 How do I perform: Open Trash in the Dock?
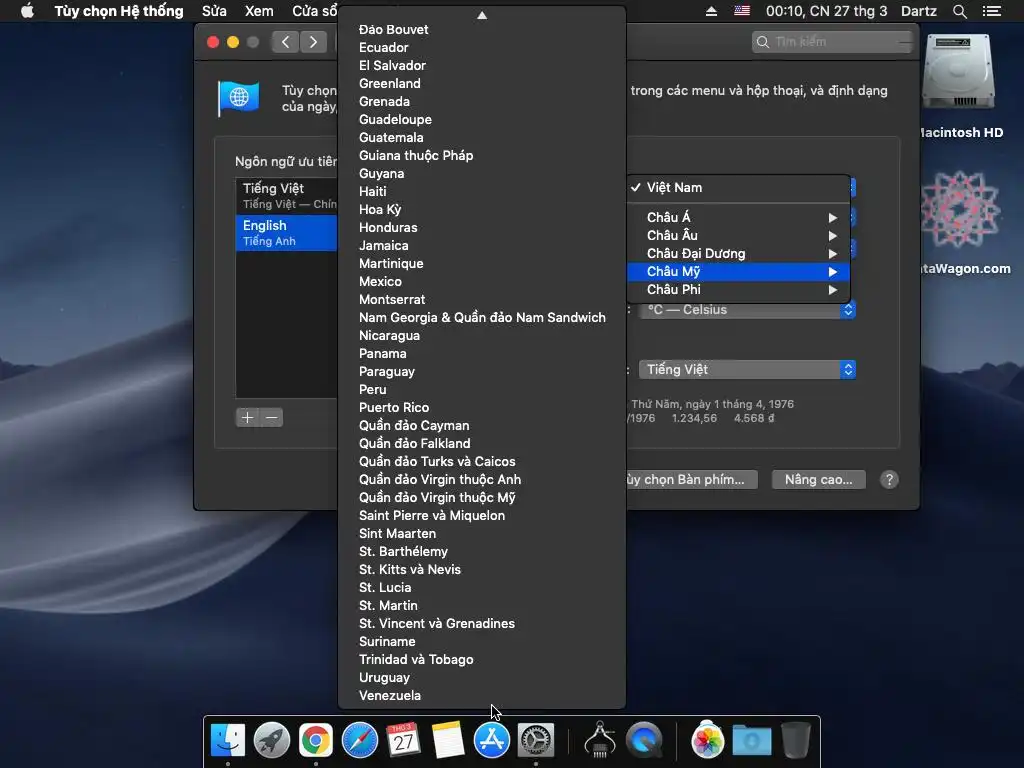click(x=796, y=739)
